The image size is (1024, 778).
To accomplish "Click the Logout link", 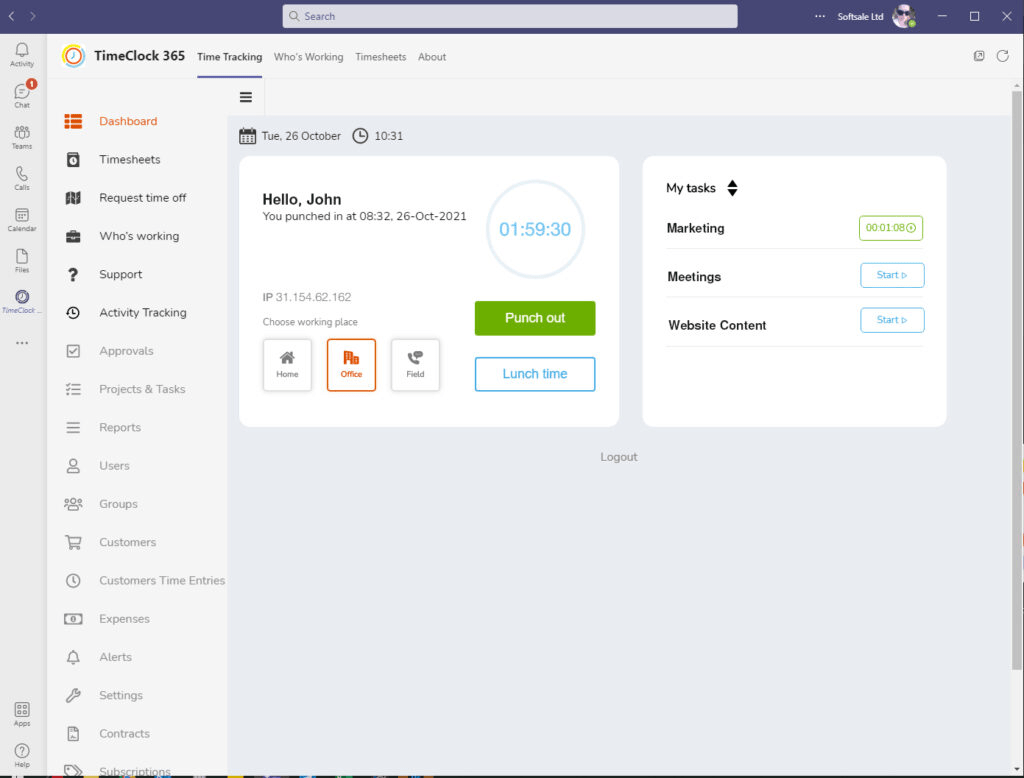I will (618, 457).
